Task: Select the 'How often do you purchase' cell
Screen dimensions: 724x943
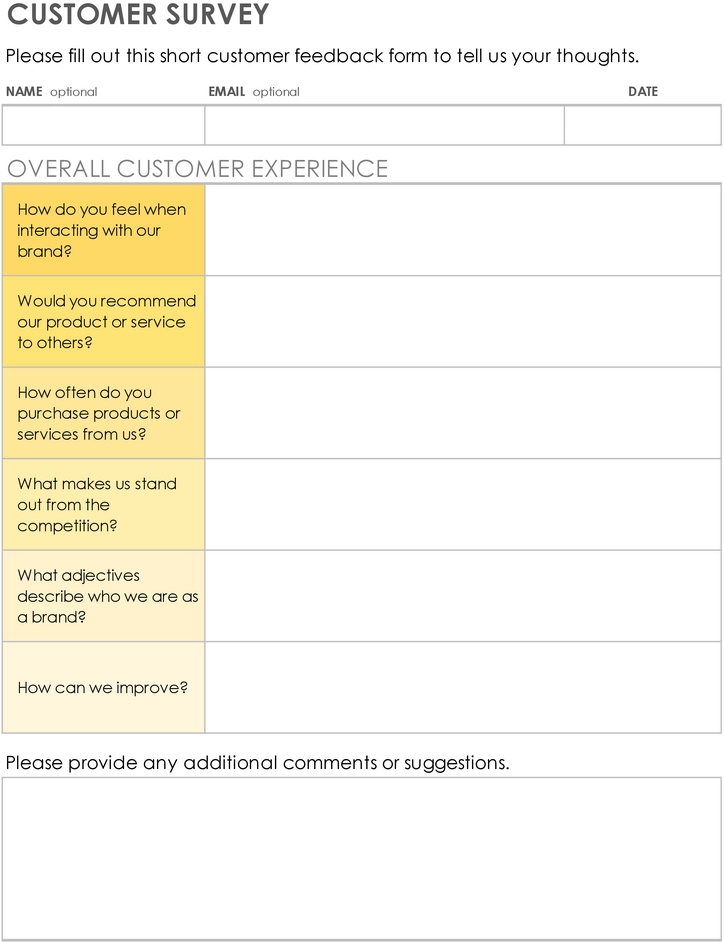Action: pos(103,413)
